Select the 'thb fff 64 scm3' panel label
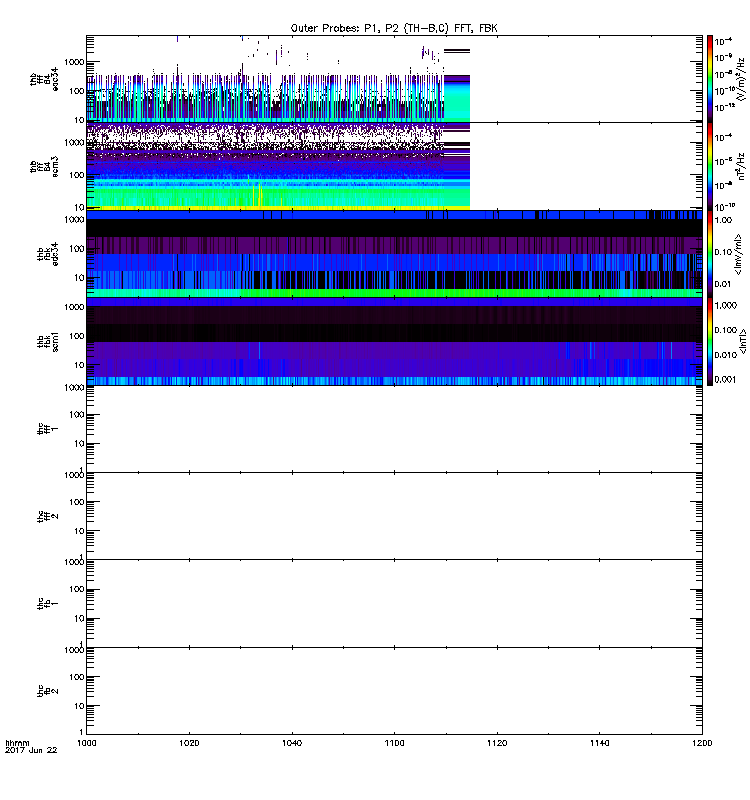This screenshot has height=800, width=750. pyautogui.click(x=44, y=166)
